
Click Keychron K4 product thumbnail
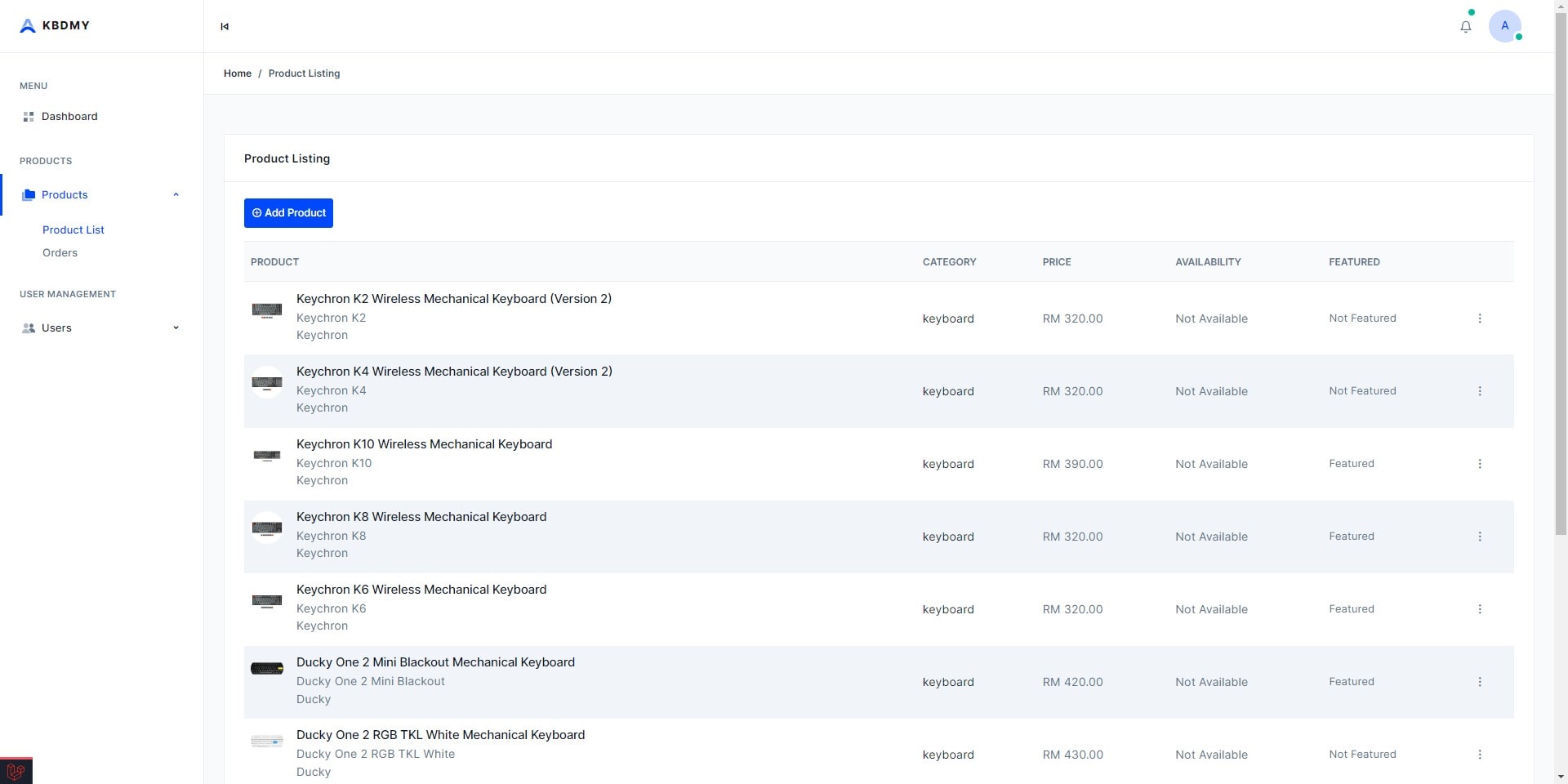pyautogui.click(x=267, y=382)
